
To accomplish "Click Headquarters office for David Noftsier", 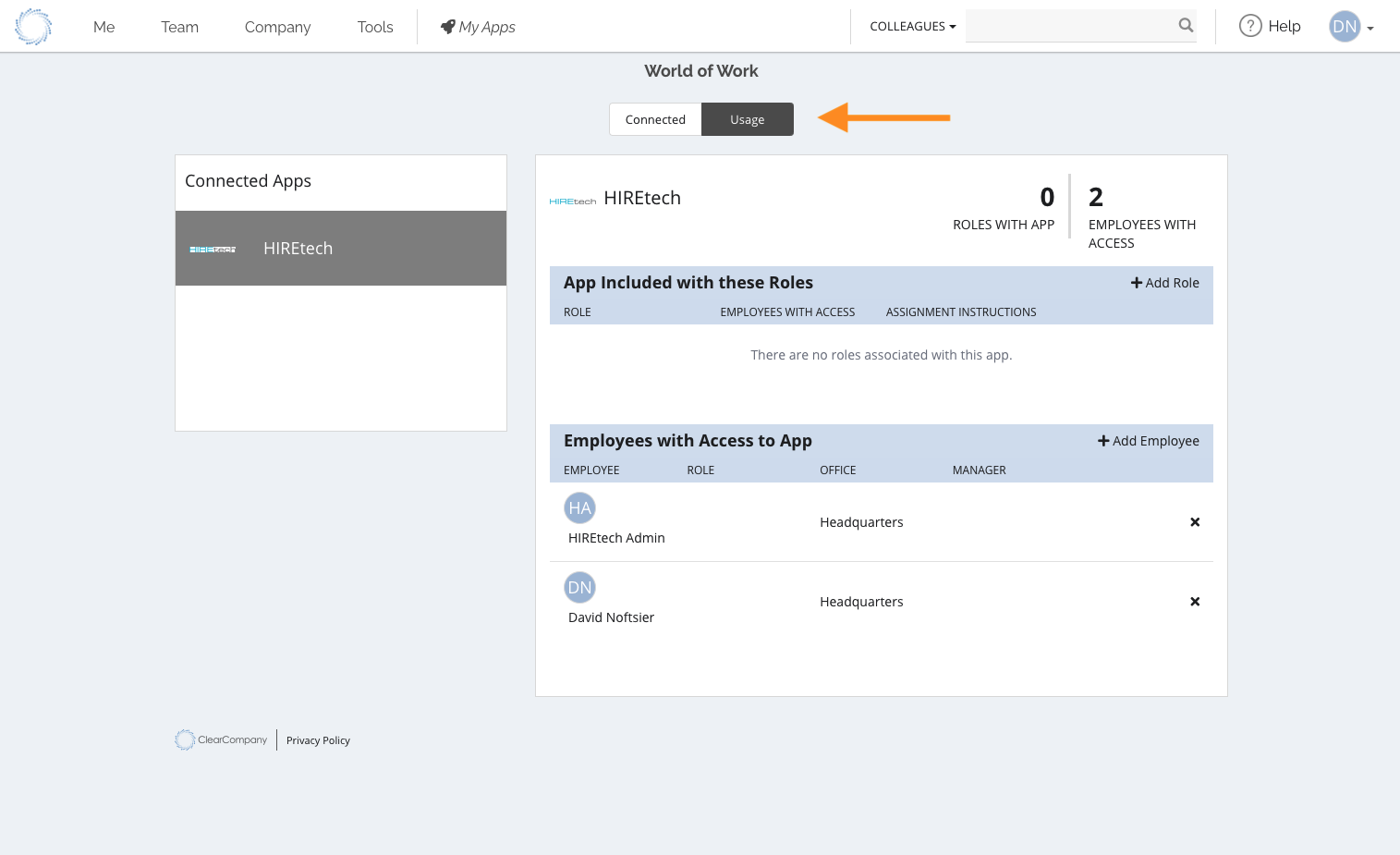I will (861, 602).
